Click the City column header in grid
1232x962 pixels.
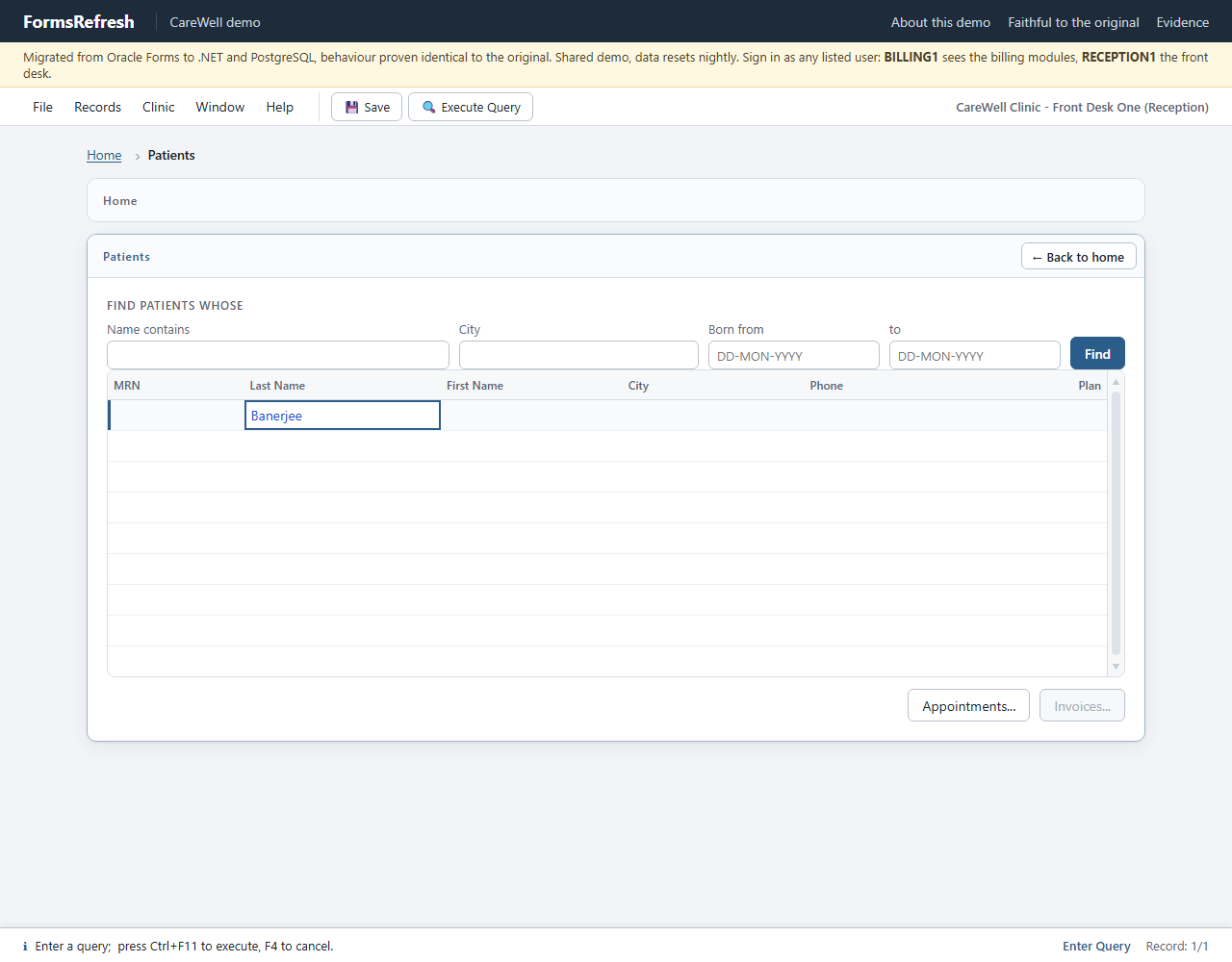pyautogui.click(x=638, y=386)
